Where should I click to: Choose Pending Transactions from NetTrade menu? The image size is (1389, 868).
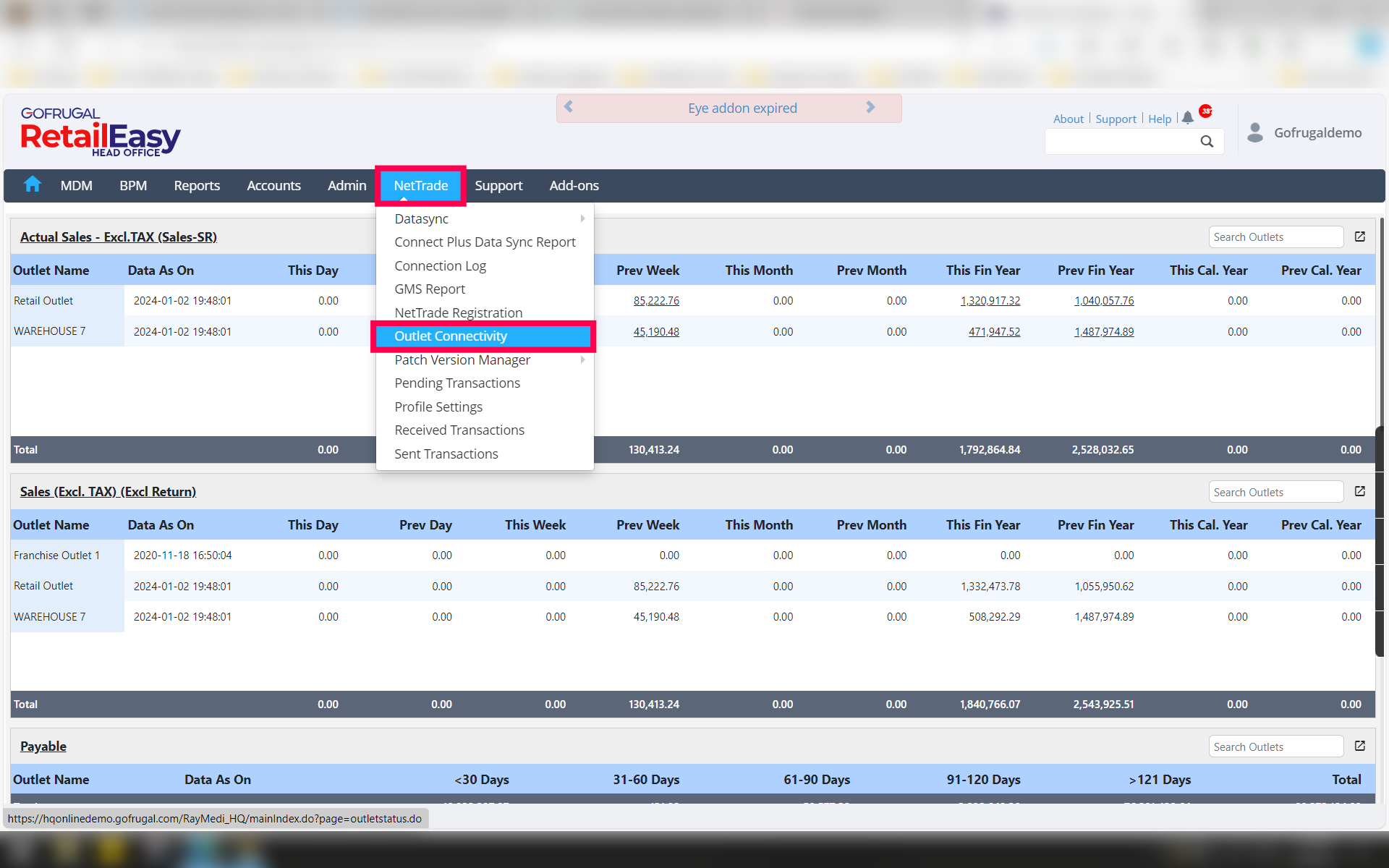coord(457,383)
